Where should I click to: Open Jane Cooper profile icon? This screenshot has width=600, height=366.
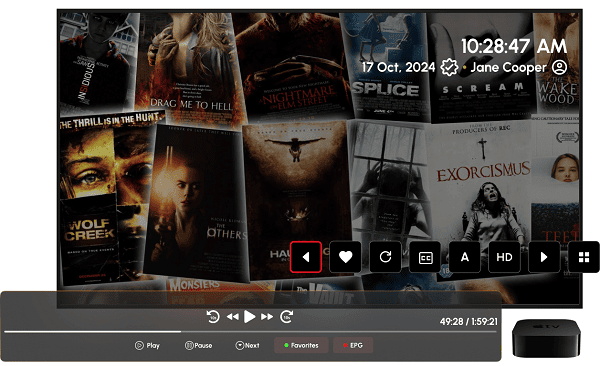[559, 67]
